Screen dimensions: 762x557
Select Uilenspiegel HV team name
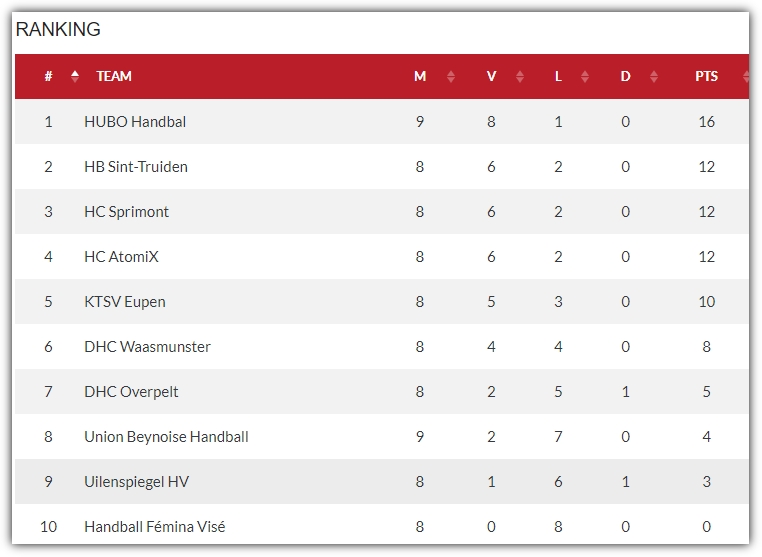click(137, 482)
